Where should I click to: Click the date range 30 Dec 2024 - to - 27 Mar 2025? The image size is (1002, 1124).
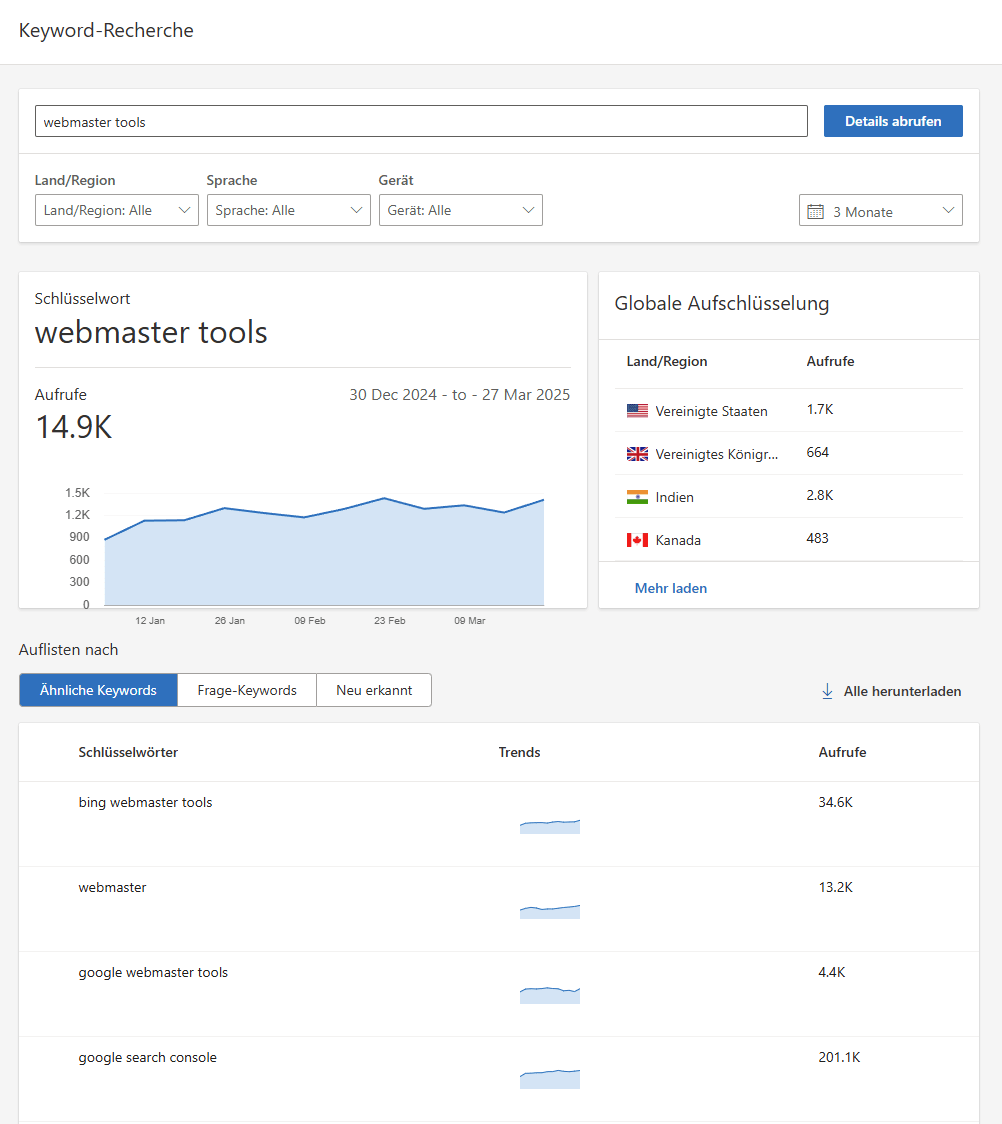pyautogui.click(x=459, y=394)
